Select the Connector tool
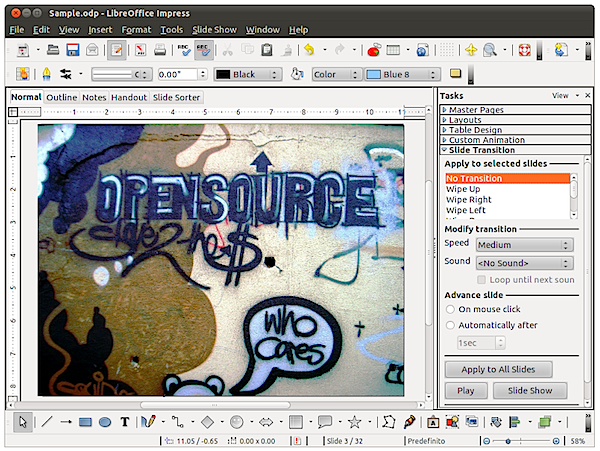 [178, 422]
